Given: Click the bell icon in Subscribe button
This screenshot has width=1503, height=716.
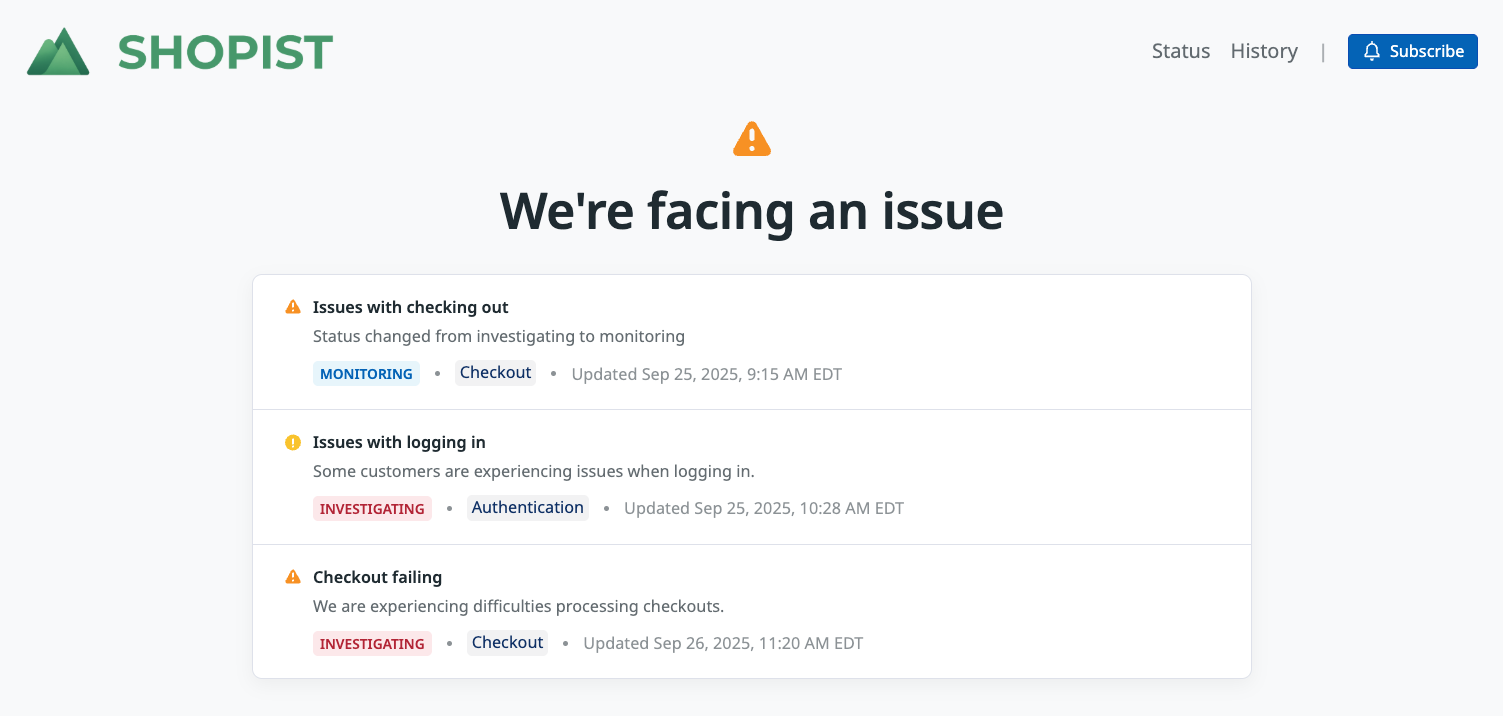Looking at the screenshot, I should pos(1372,51).
